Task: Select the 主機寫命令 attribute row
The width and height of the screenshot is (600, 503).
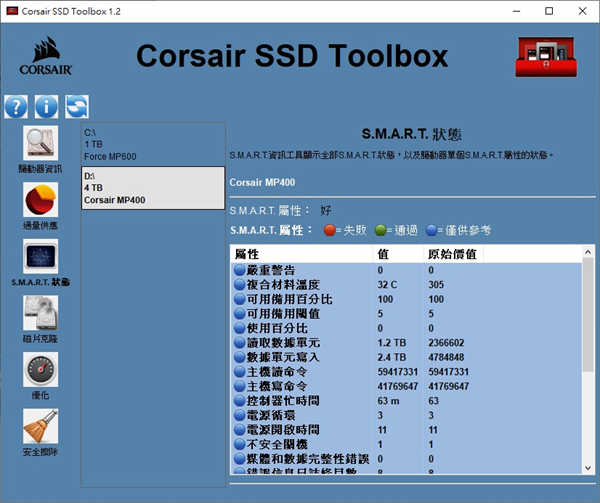Action: point(407,386)
